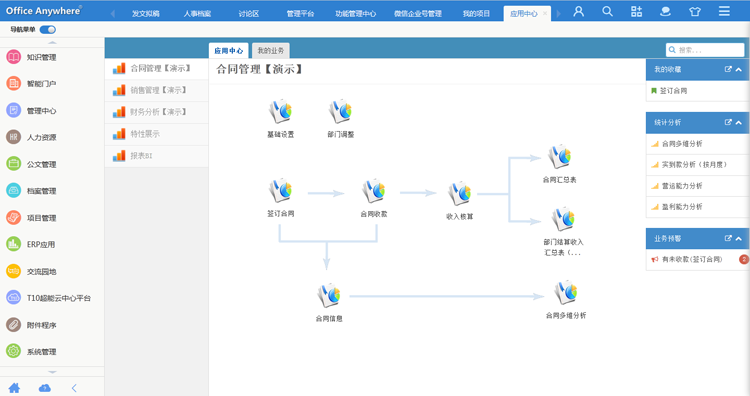Open the 实到款分析（按月度） link
The height and width of the screenshot is (396, 750).
[x=694, y=165]
